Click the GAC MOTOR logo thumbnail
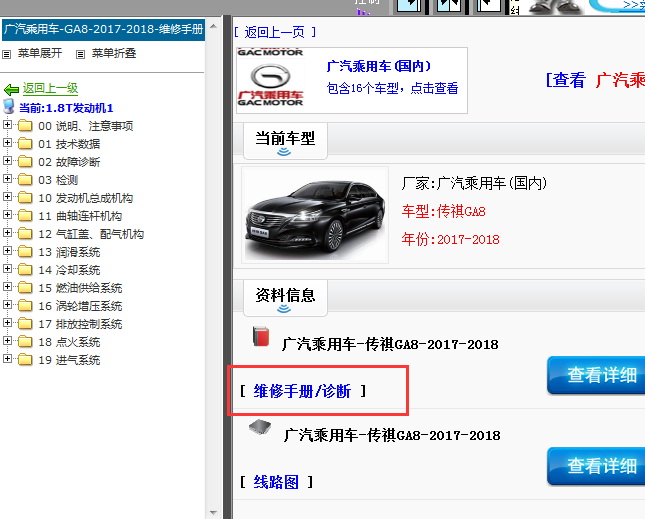Image resolution: width=645 pixels, height=519 pixels. coord(271,78)
